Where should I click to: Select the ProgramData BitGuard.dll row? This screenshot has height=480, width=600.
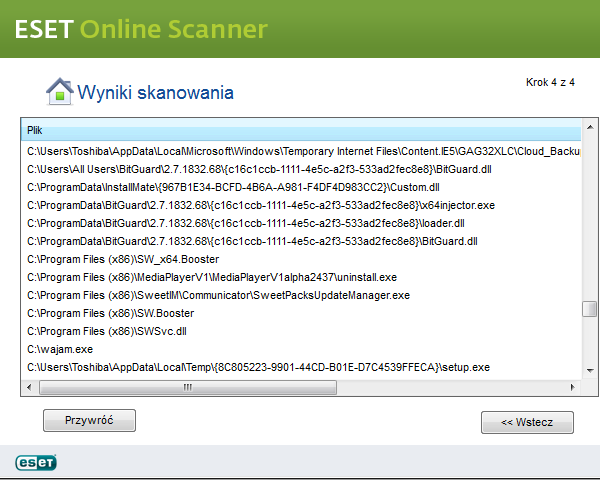pos(301,242)
